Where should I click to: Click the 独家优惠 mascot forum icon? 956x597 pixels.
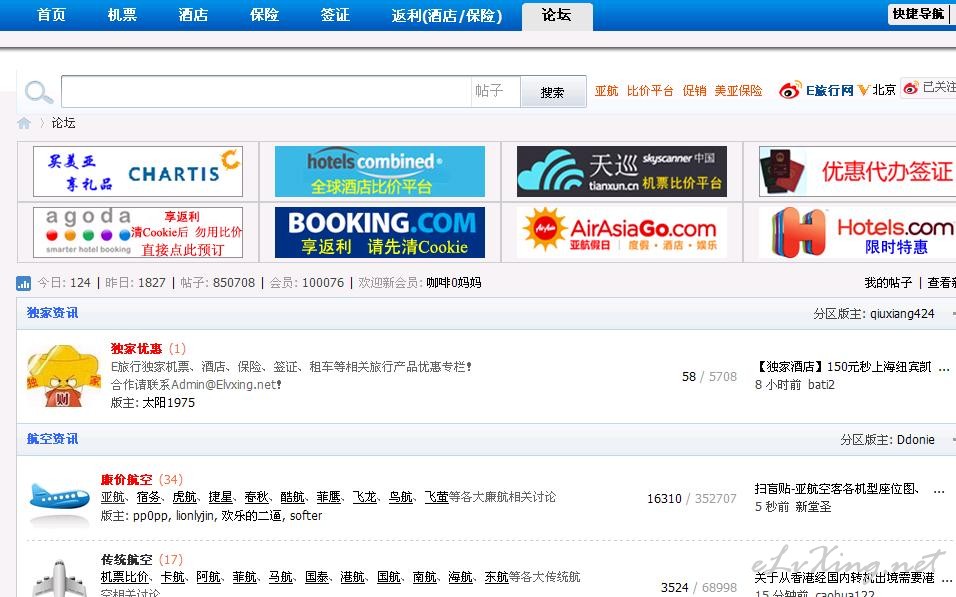[63, 376]
